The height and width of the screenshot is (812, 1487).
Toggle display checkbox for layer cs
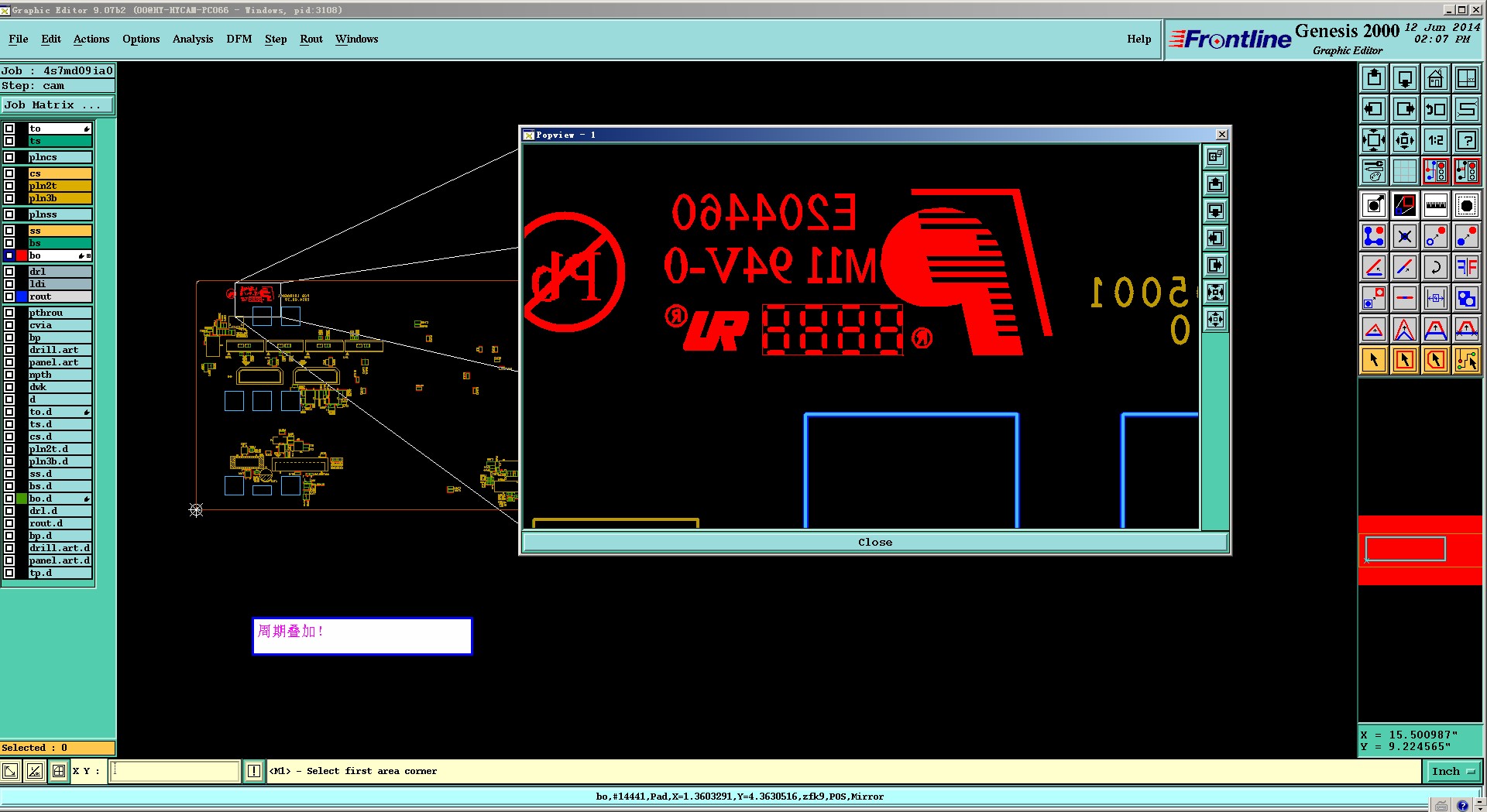coord(9,173)
